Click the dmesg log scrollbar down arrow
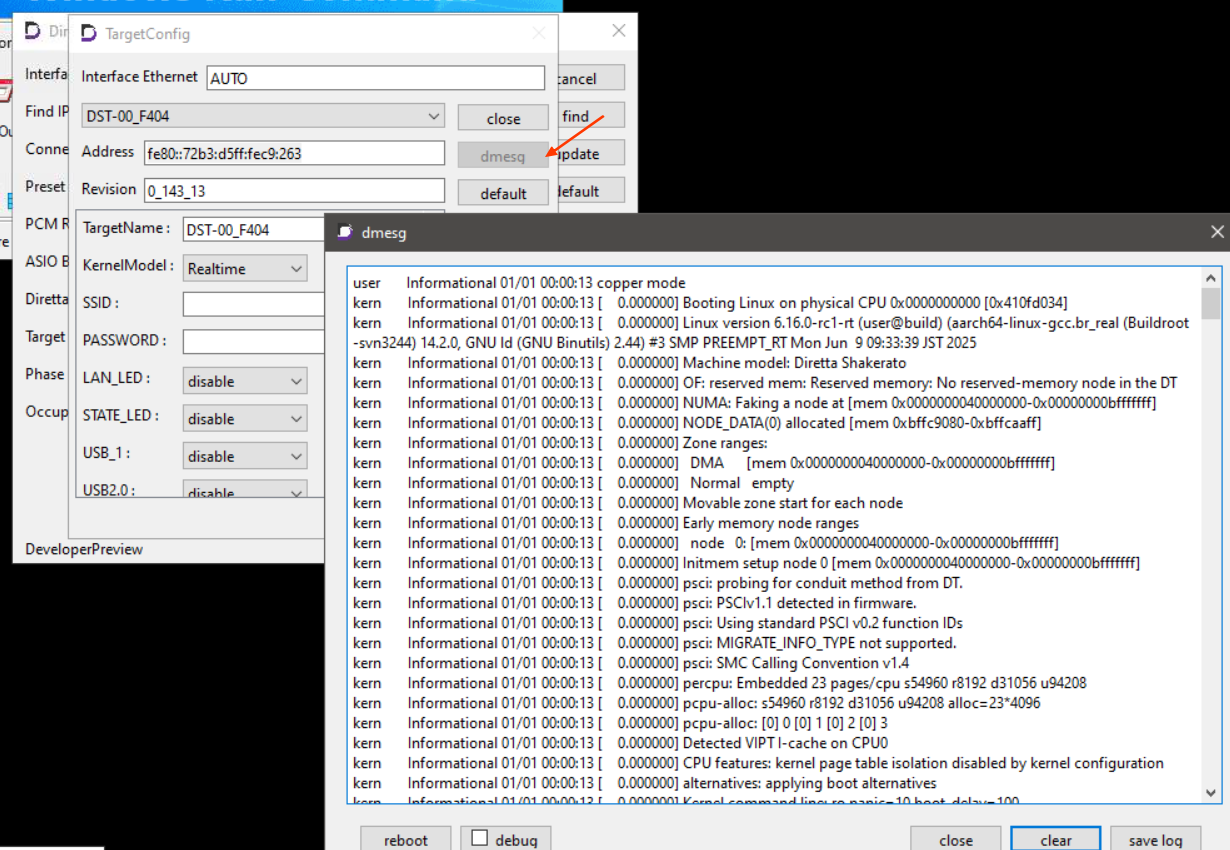This screenshot has width=1230, height=850. pyautogui.click(x=1211, y=792)
